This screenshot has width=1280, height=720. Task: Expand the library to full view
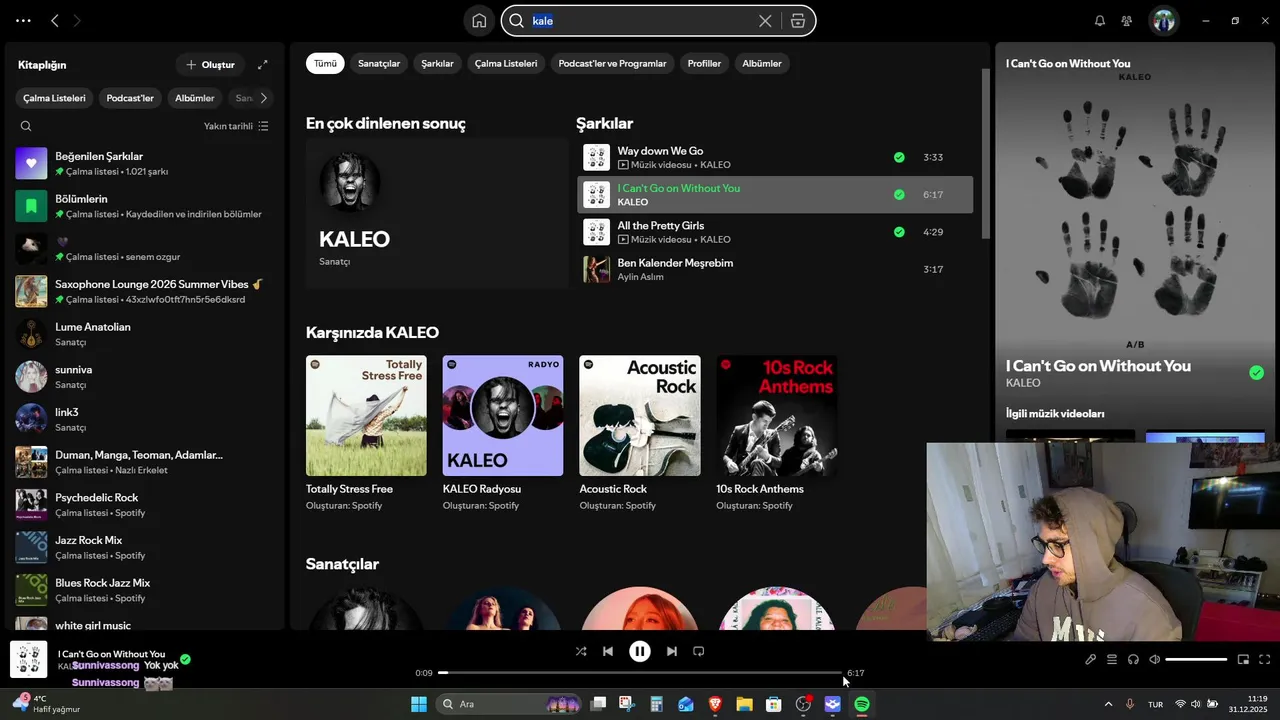click(x=263, y=65)
